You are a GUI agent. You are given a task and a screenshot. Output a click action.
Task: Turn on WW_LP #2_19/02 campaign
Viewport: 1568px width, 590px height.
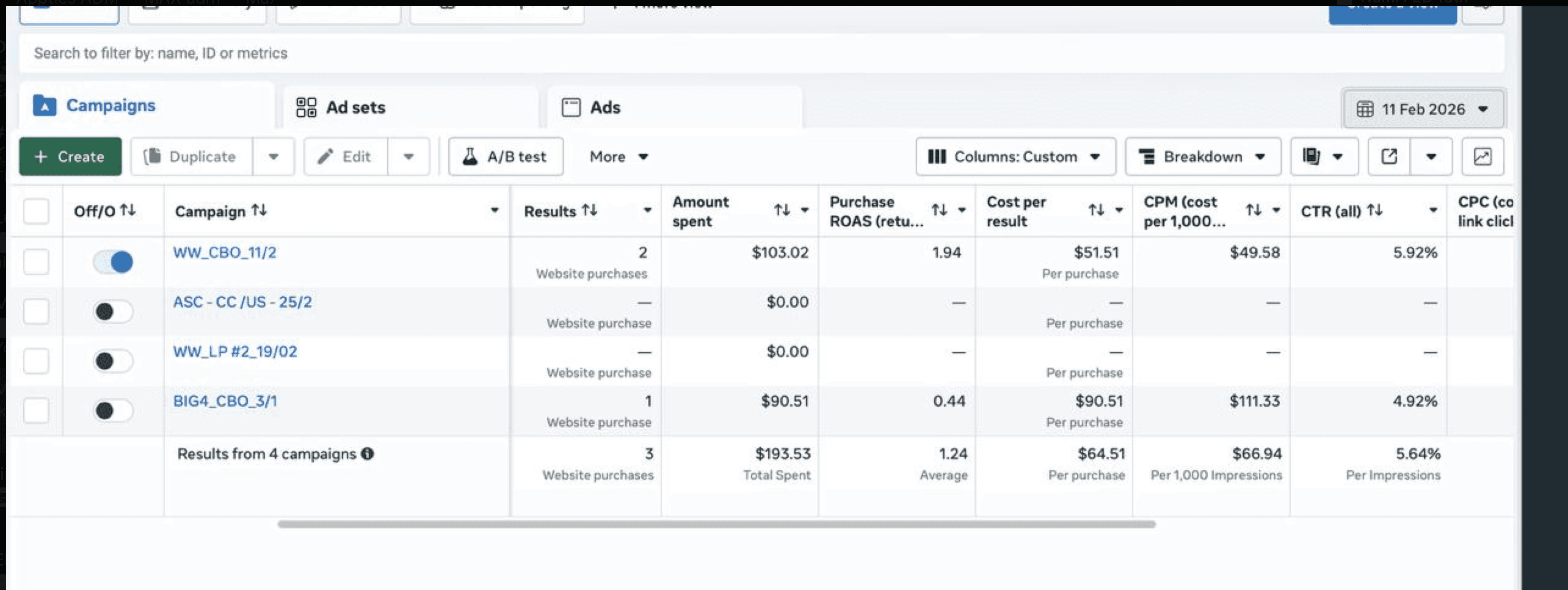pyautogui.click(x=113, y=361)
